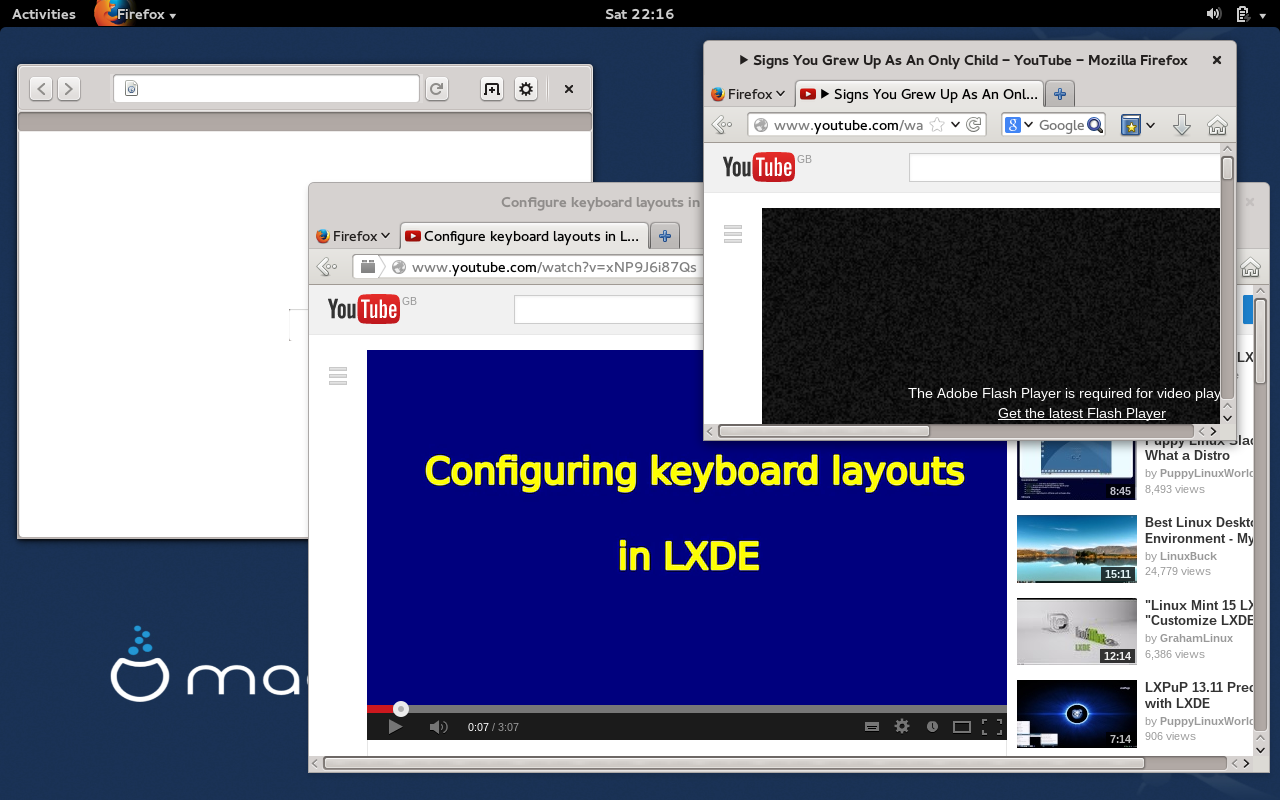The width and height of the screenshot is (1280, 800).
Task: Click the address field of blank browser window
Action: tap(266, 89)
